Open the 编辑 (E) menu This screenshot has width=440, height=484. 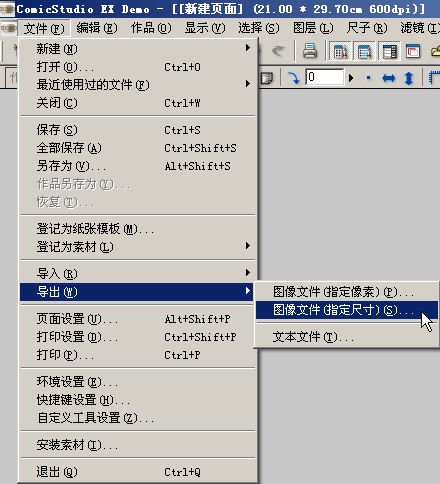tap(97, 28)
